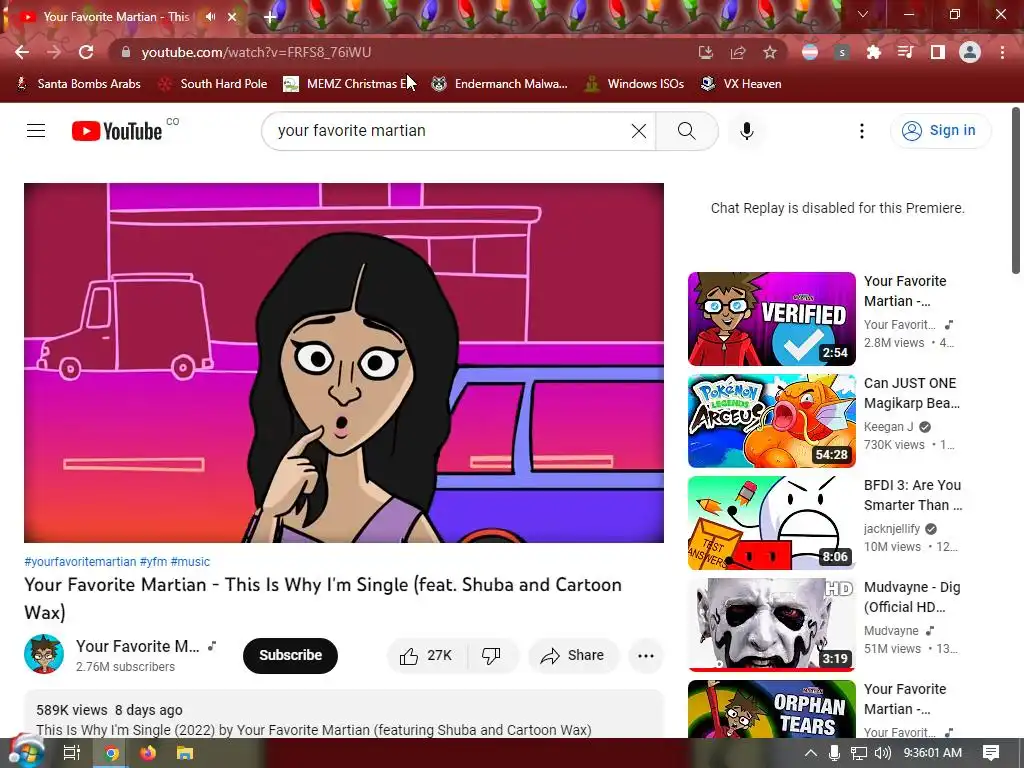Open File Explorer from taskbar
1024x768 pixels.
tap(185, 753)
